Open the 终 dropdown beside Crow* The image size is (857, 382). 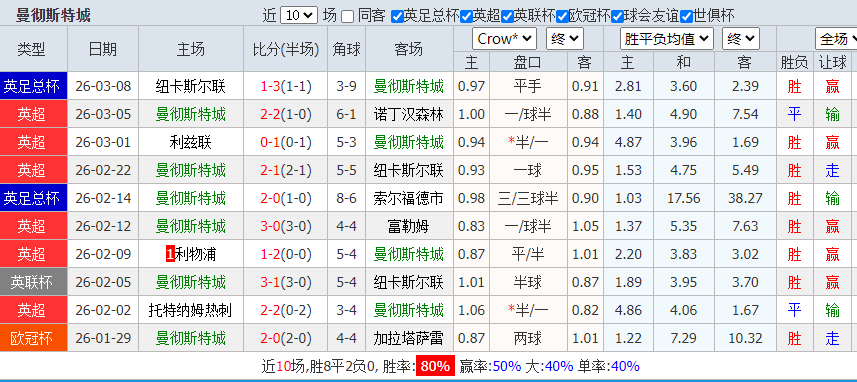coord(565,39)
